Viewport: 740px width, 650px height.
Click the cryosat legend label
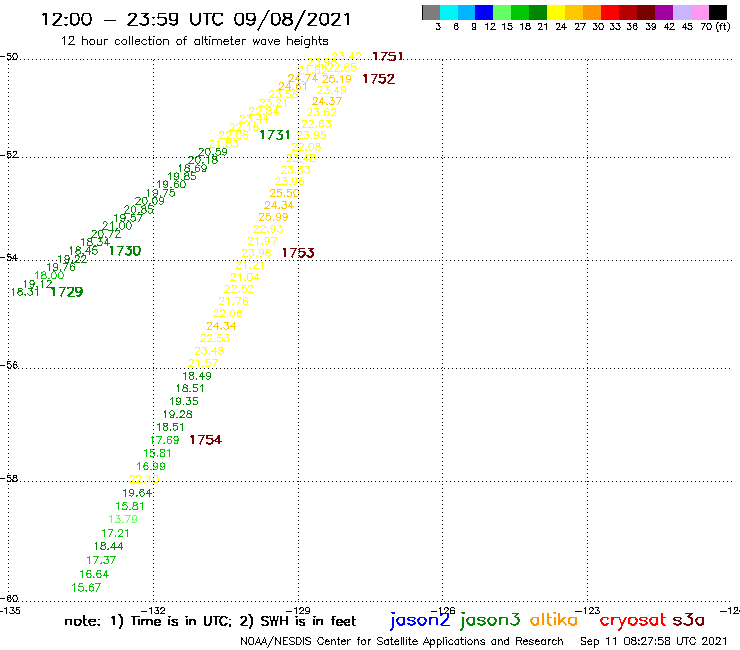pyautogui.click(x=633, y=621)
